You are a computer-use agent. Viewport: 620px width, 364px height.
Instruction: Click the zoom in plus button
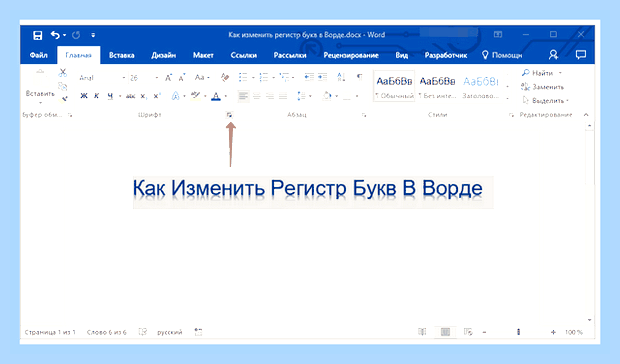pos(553,332)
